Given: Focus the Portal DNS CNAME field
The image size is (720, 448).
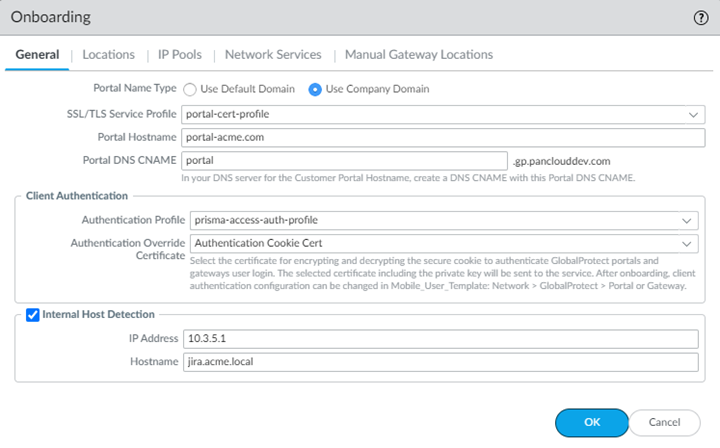Looking at the screenshot, I should [345, 160].
